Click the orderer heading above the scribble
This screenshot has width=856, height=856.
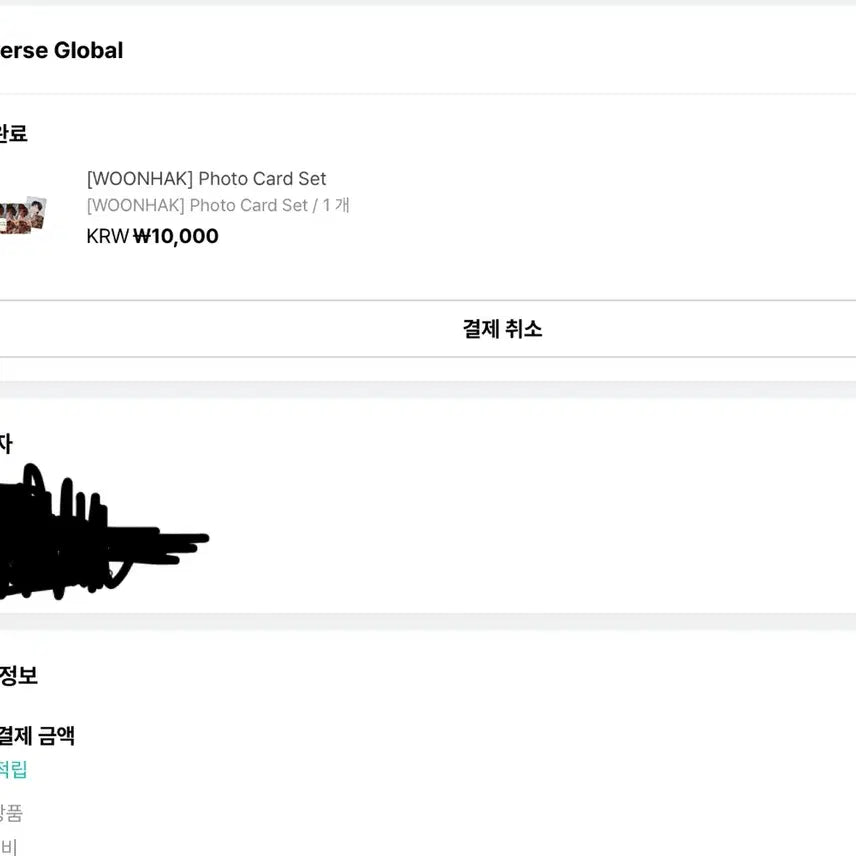[x=5, y=444]
